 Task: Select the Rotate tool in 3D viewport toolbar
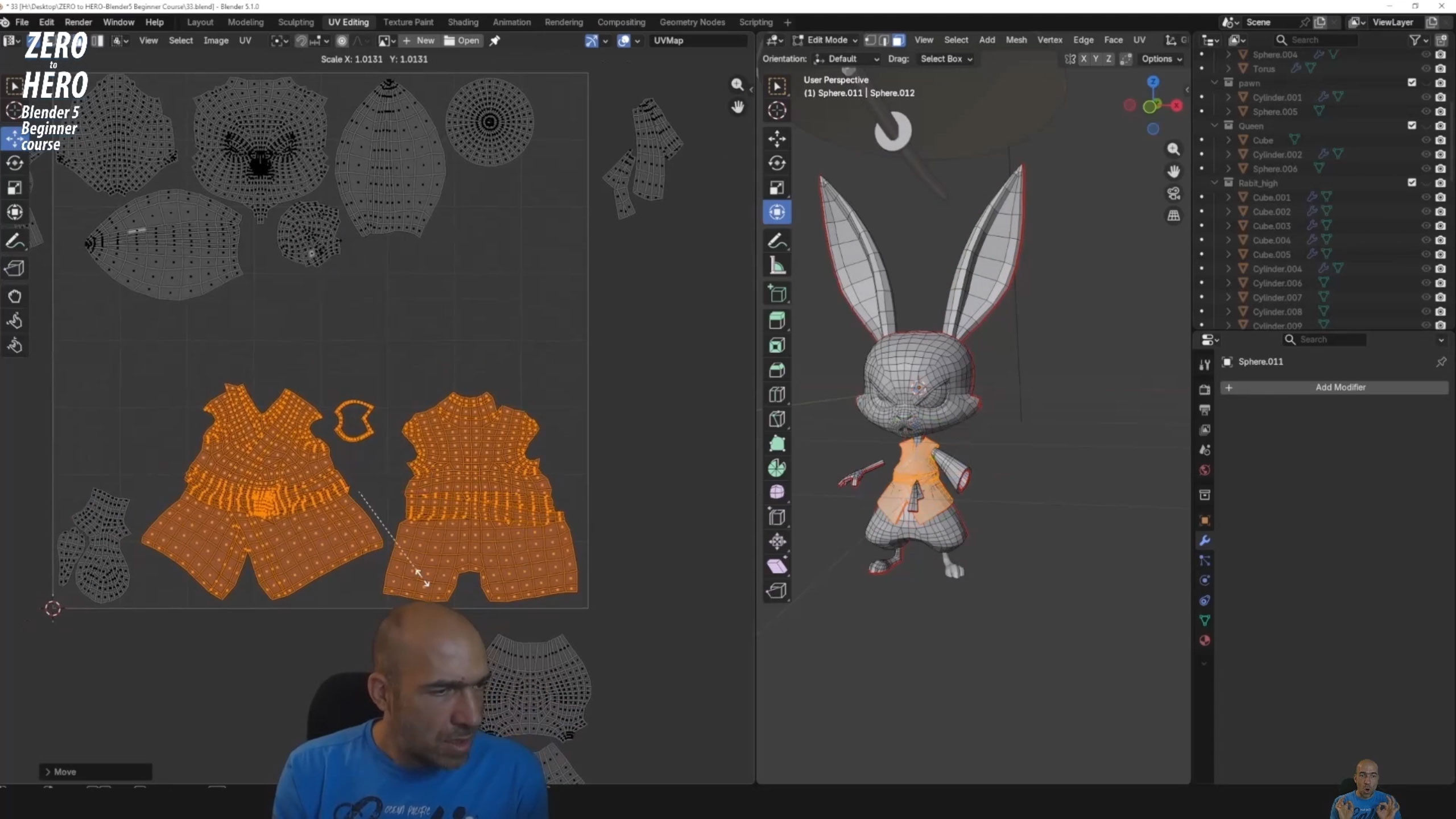point(777,163)
